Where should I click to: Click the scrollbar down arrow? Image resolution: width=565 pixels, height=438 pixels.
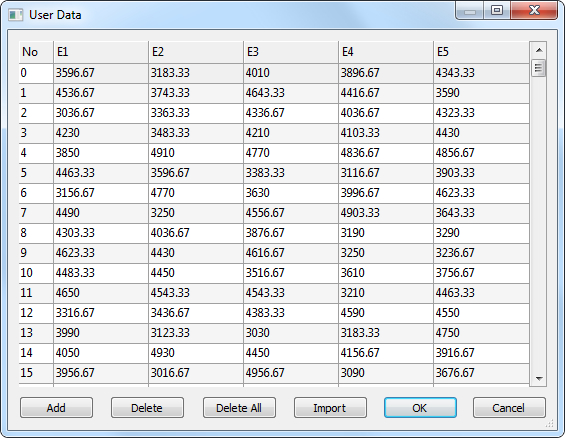[539, 379]
